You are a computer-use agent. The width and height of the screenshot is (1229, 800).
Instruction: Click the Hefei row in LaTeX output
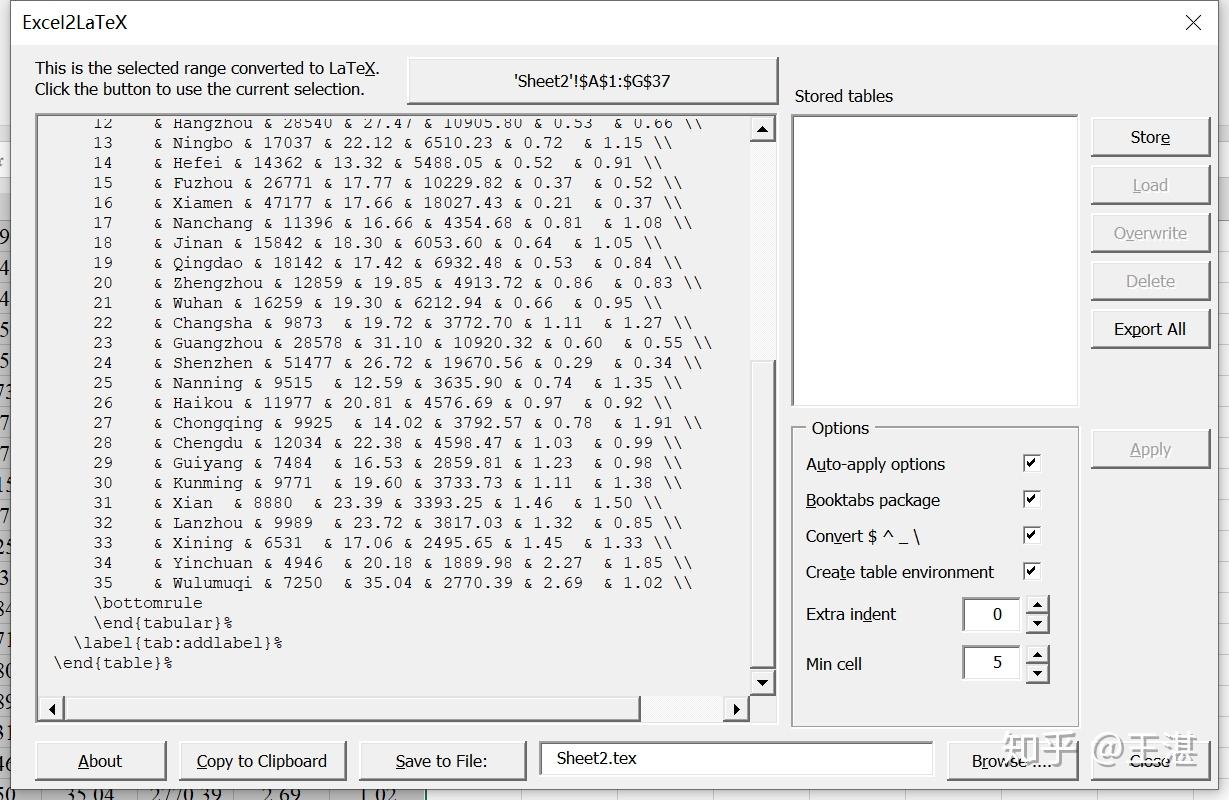tap(378, 163)
